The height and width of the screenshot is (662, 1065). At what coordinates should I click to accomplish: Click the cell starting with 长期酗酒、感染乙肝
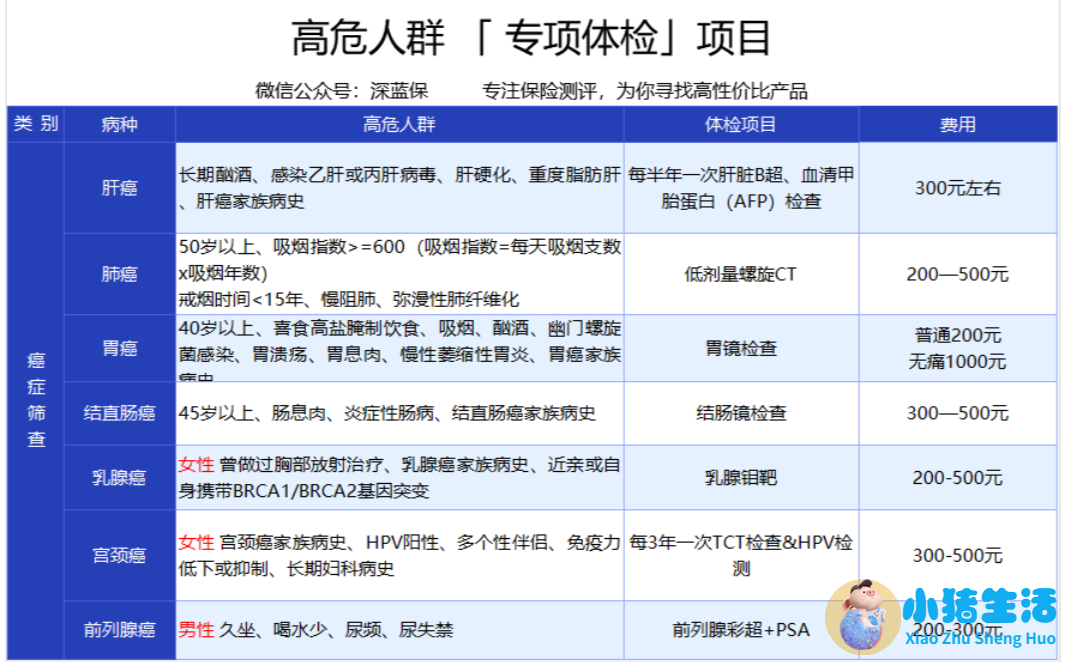coord(399,188)
